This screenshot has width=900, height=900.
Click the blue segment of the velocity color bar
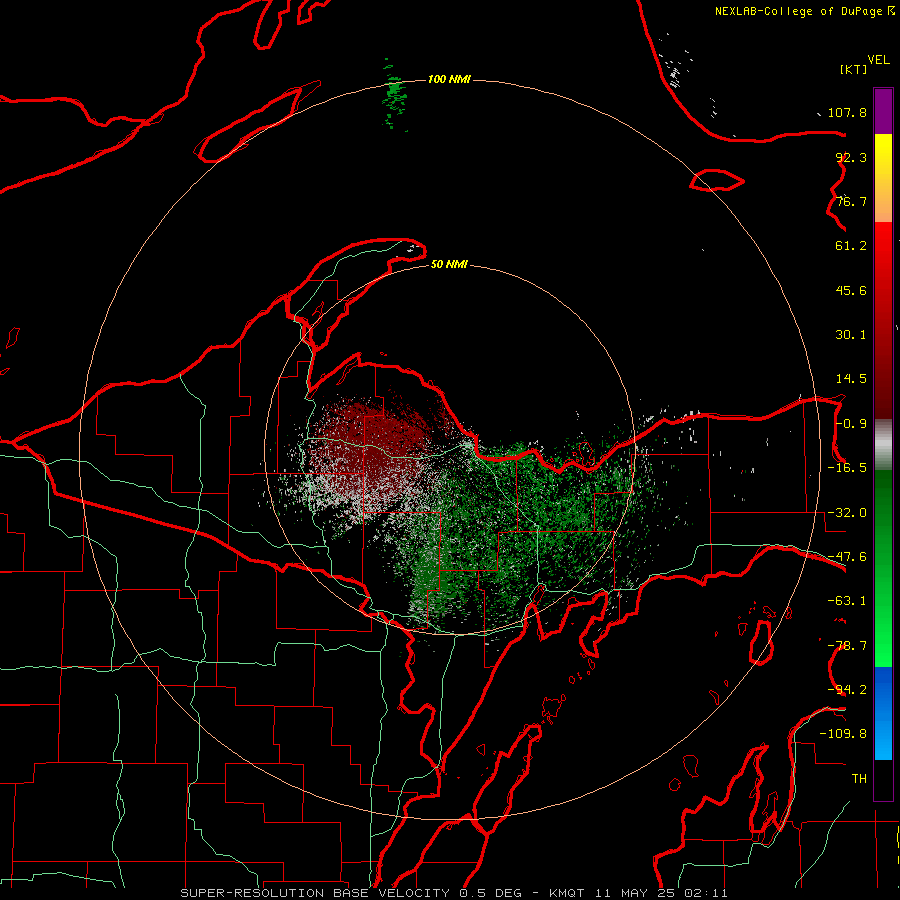883,713
